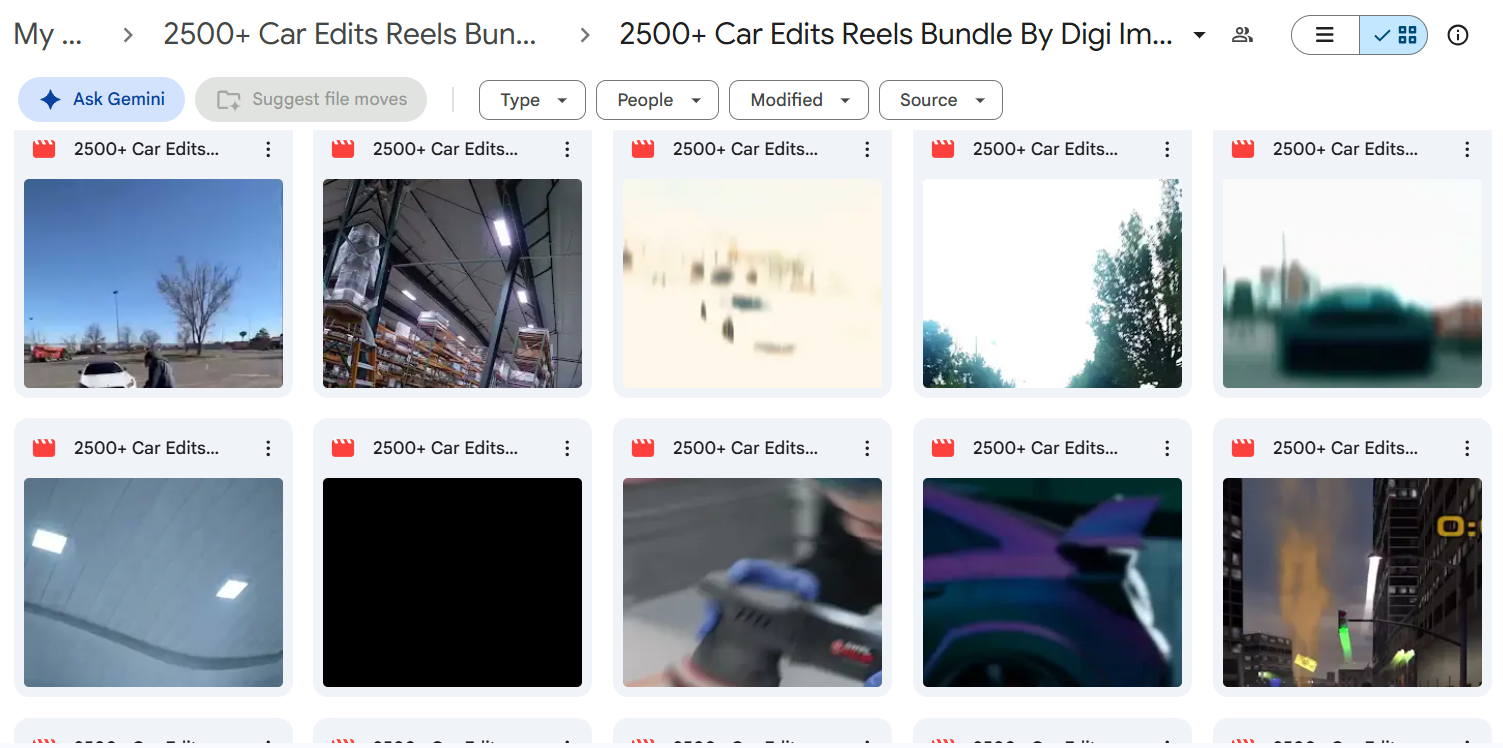Viewport: 1503px width, 748px height.
Task: Open more actions for ceiling lights video
Action: click(268, 448)
